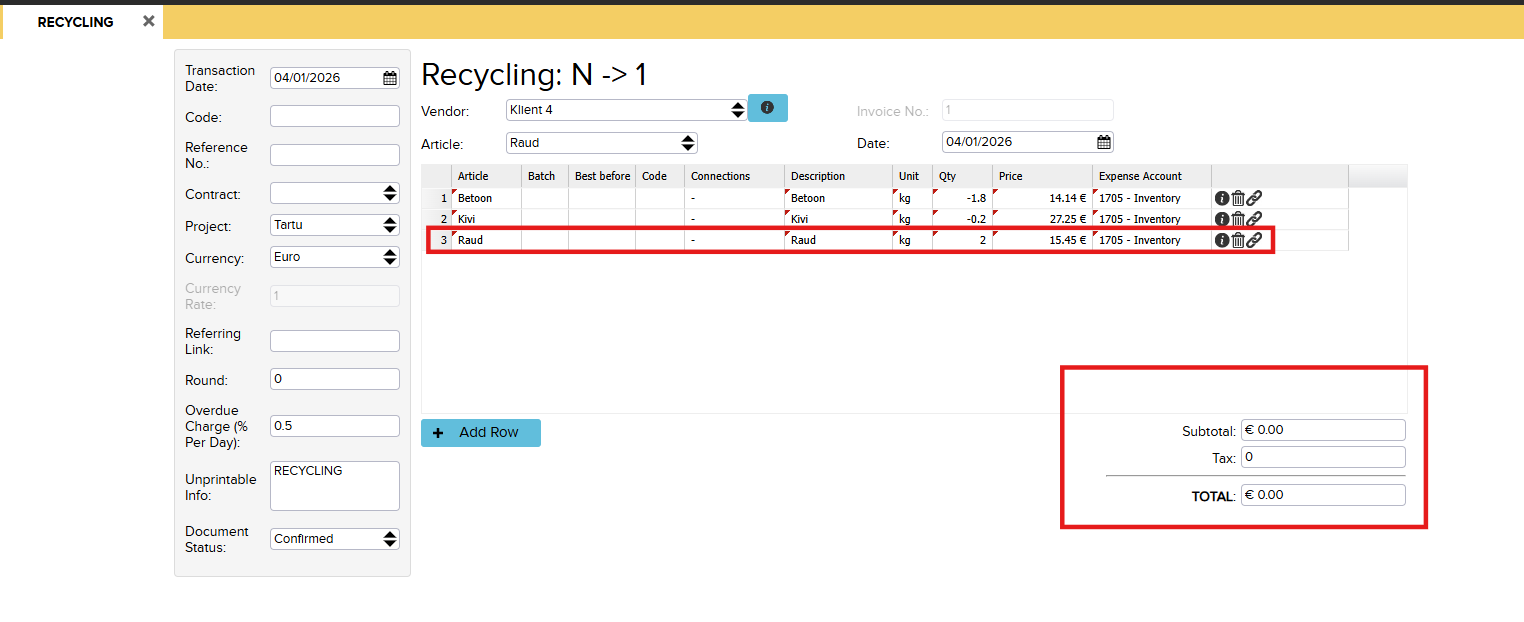Click the blue vendor info button

[767, 108]
